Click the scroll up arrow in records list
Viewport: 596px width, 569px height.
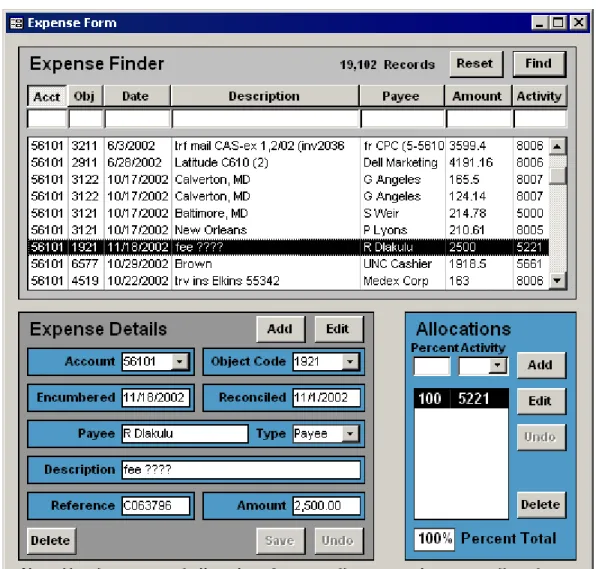click(x=557, y=146)
